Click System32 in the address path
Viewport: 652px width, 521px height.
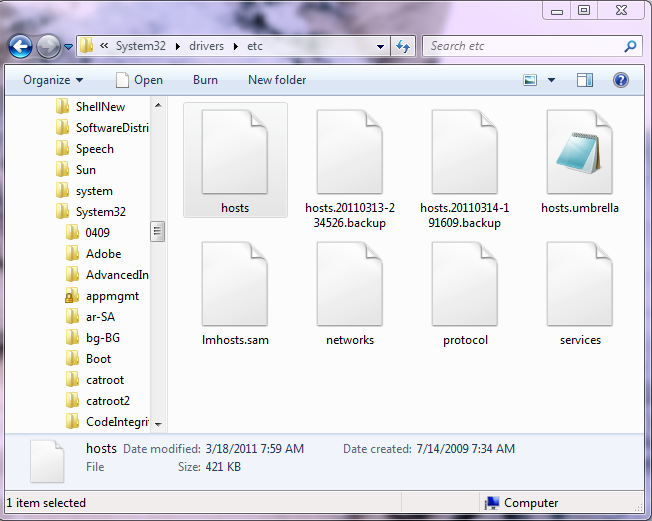pos(141,46)
